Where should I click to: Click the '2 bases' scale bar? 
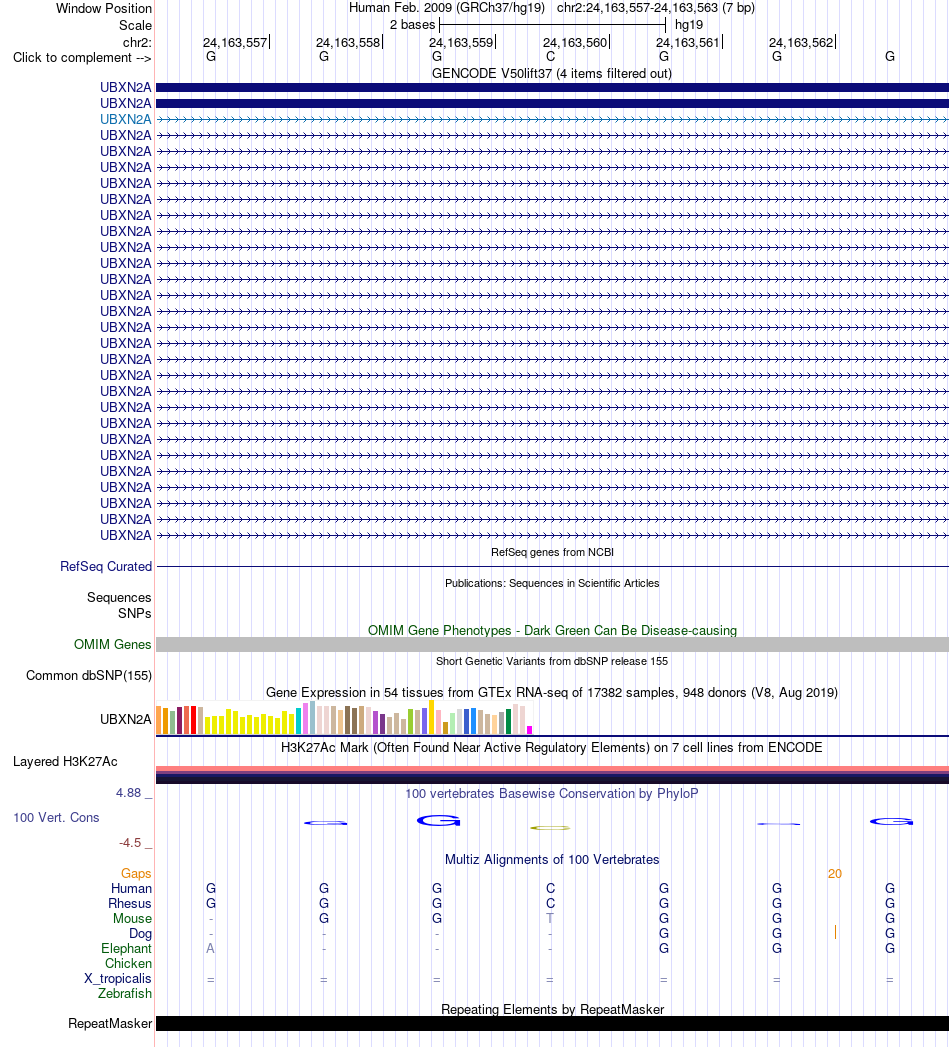[x=552, y=25]
